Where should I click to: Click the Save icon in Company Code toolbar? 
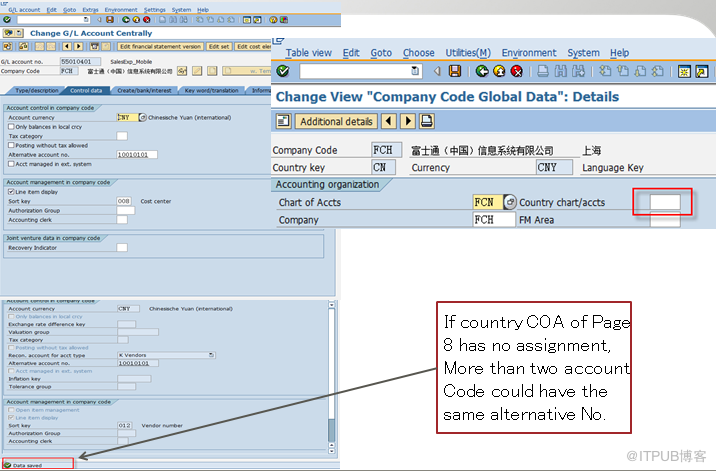(x=455, y=71)
